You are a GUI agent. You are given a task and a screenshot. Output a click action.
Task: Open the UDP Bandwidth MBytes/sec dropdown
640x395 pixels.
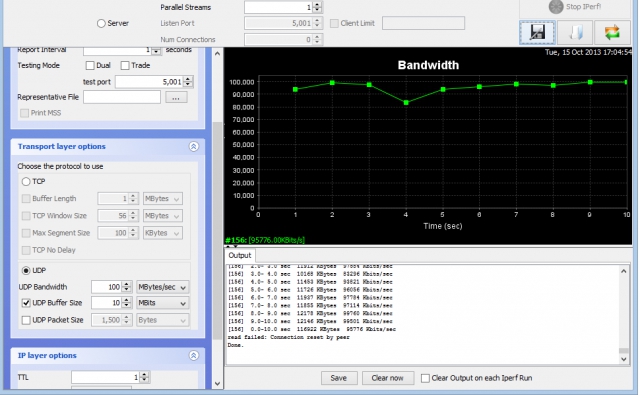[163, 287]
